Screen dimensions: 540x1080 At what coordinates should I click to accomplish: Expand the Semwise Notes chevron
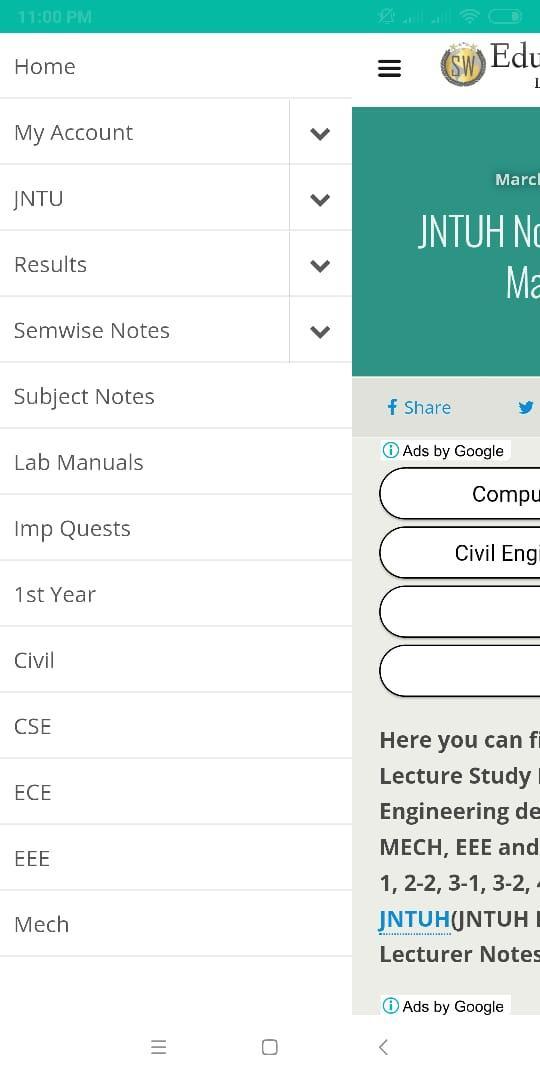tap(320, 332)
